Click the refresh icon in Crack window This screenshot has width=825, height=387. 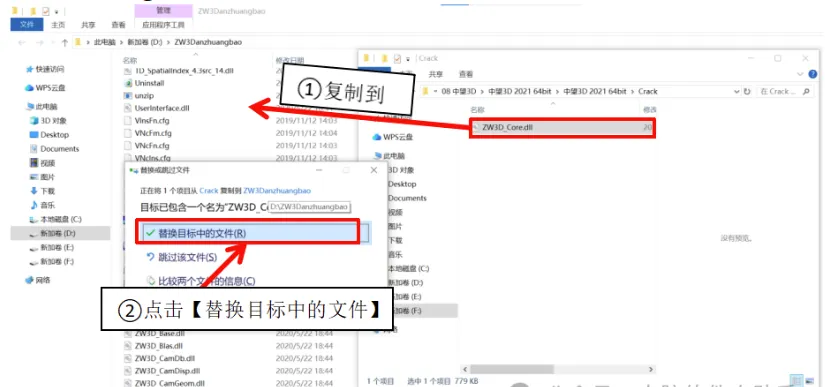(x=747, y=91)
